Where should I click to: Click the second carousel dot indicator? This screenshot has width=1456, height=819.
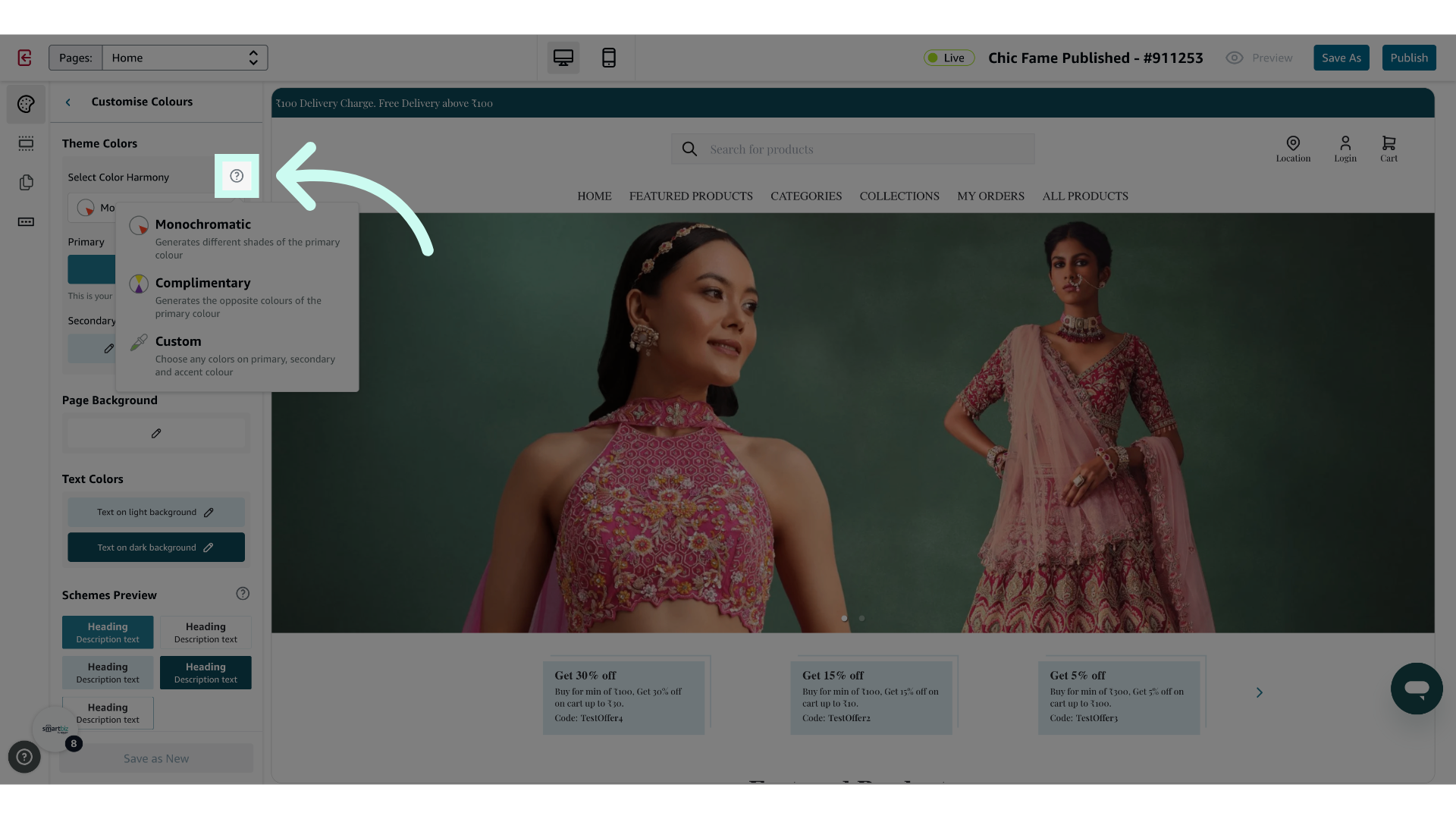click(x=861, y=618)
